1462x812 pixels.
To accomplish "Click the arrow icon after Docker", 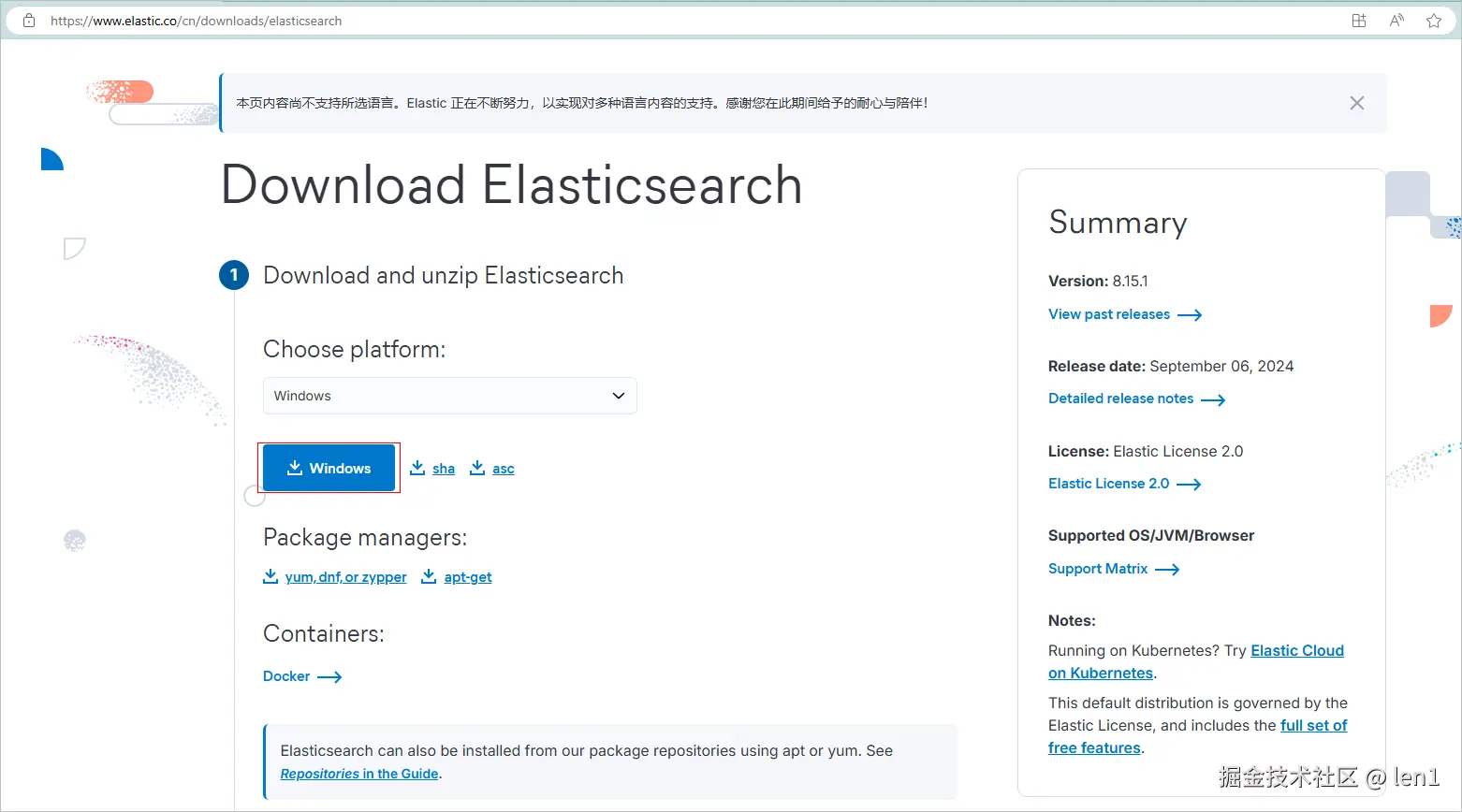I will [329, 677].
